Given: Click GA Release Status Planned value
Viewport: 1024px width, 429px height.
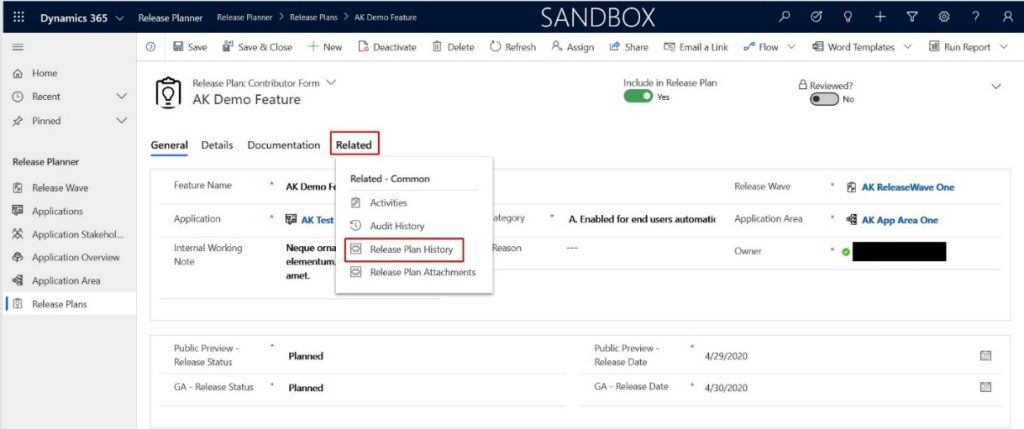Looking at the screenshot, I should click(x=306, y=388).
